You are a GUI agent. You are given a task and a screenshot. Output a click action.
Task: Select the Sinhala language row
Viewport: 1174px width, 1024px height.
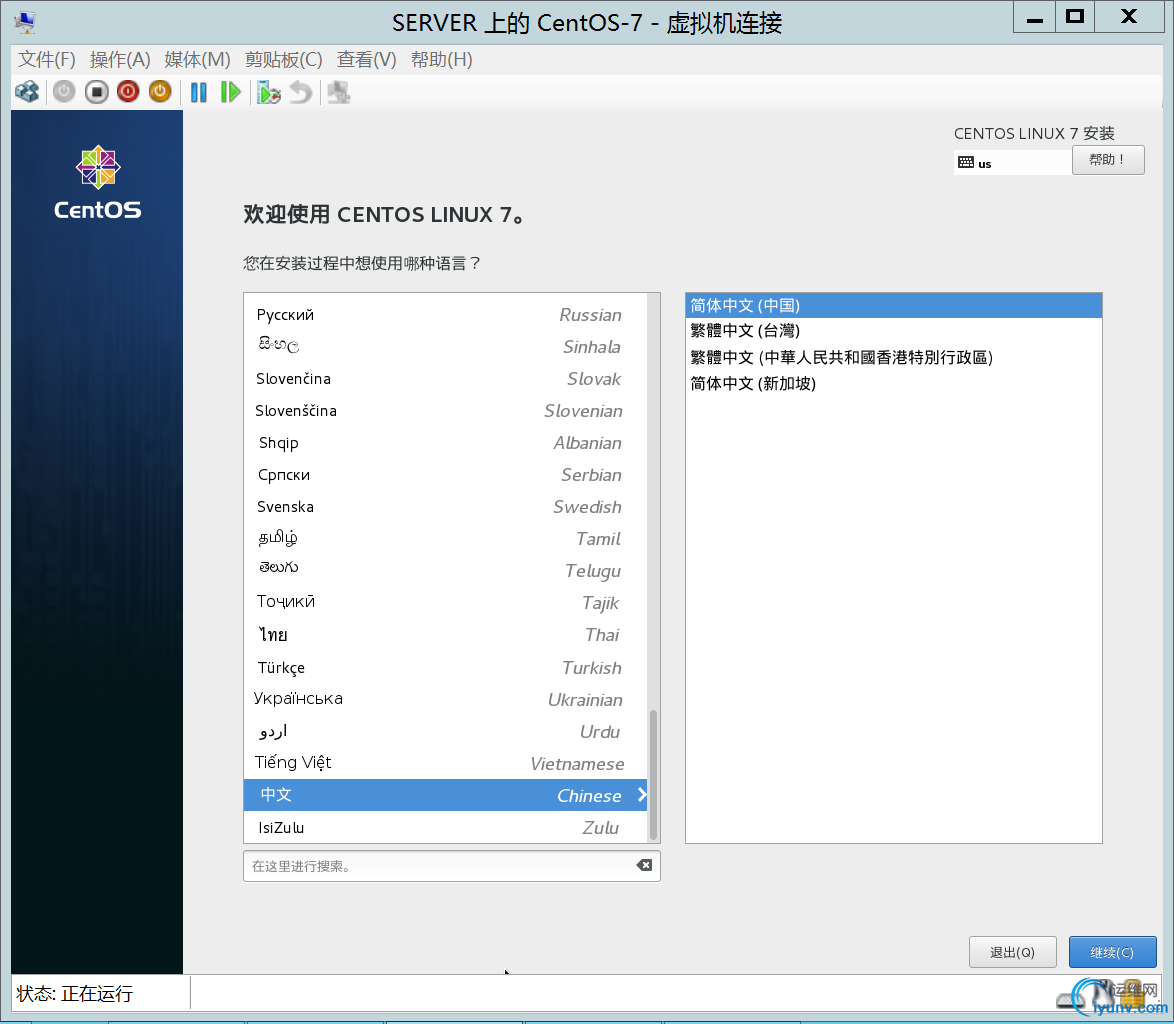click(445, 347)
